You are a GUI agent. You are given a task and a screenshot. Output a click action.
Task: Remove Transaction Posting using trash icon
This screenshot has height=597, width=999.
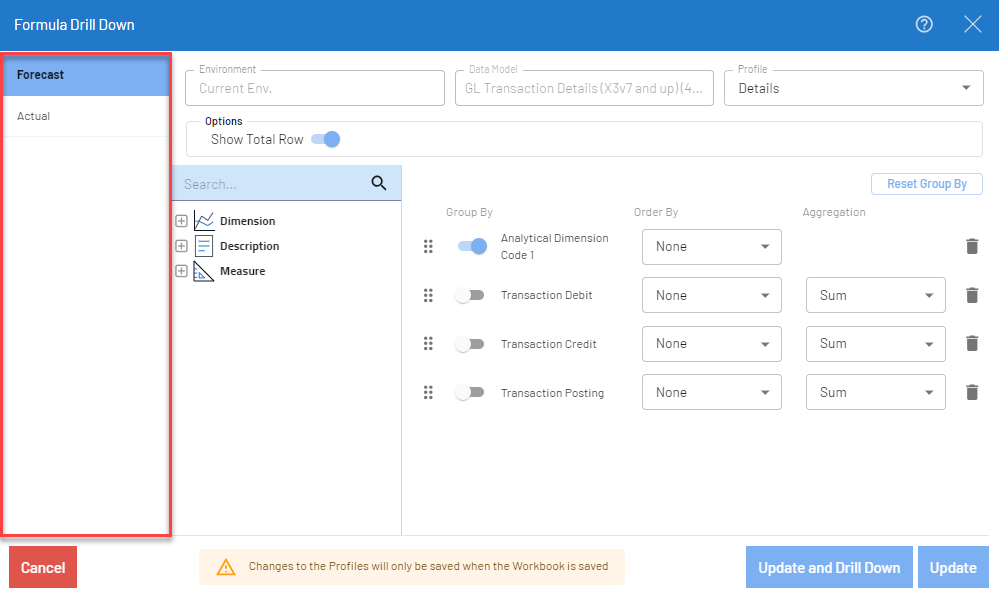click(x=971, y=392)
